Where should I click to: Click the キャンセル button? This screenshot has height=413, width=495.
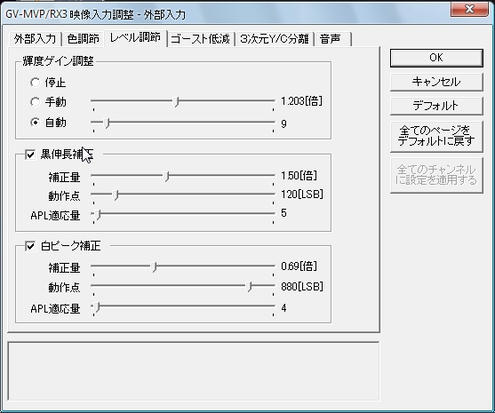(436, 82)
